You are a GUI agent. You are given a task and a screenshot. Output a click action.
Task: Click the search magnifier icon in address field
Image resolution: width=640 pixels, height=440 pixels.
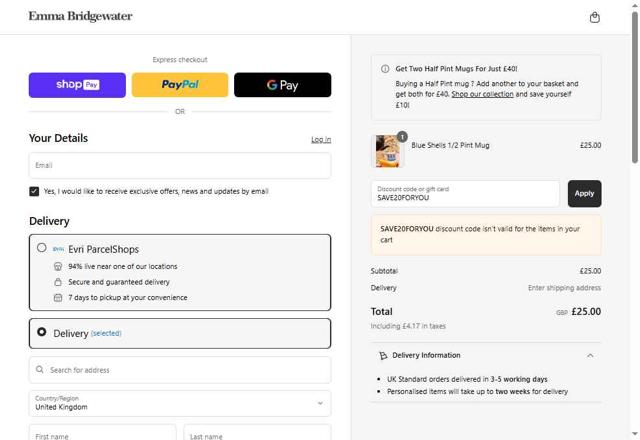pos(40,369)
